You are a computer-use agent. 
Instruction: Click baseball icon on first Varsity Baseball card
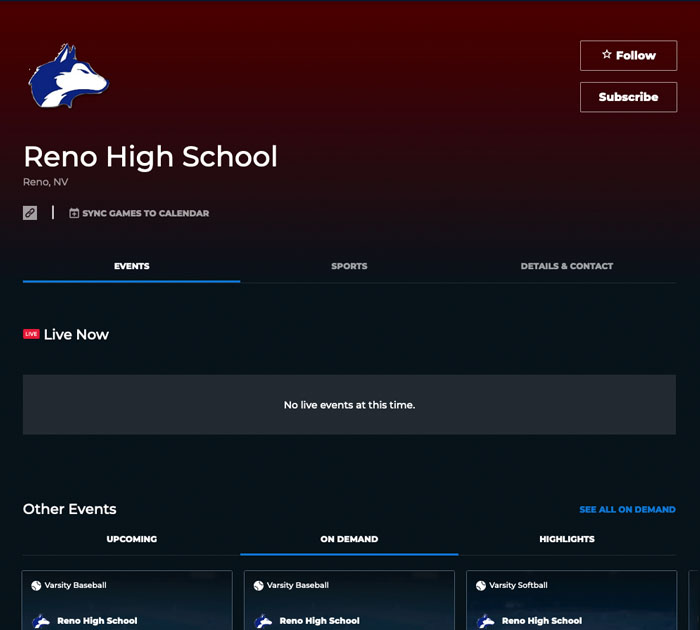point(36,585)
